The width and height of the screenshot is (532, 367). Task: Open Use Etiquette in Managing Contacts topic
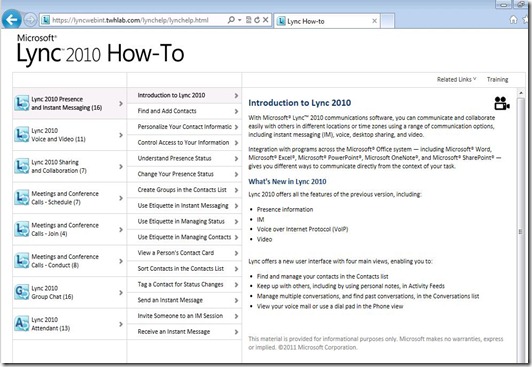tap(184, 237)
